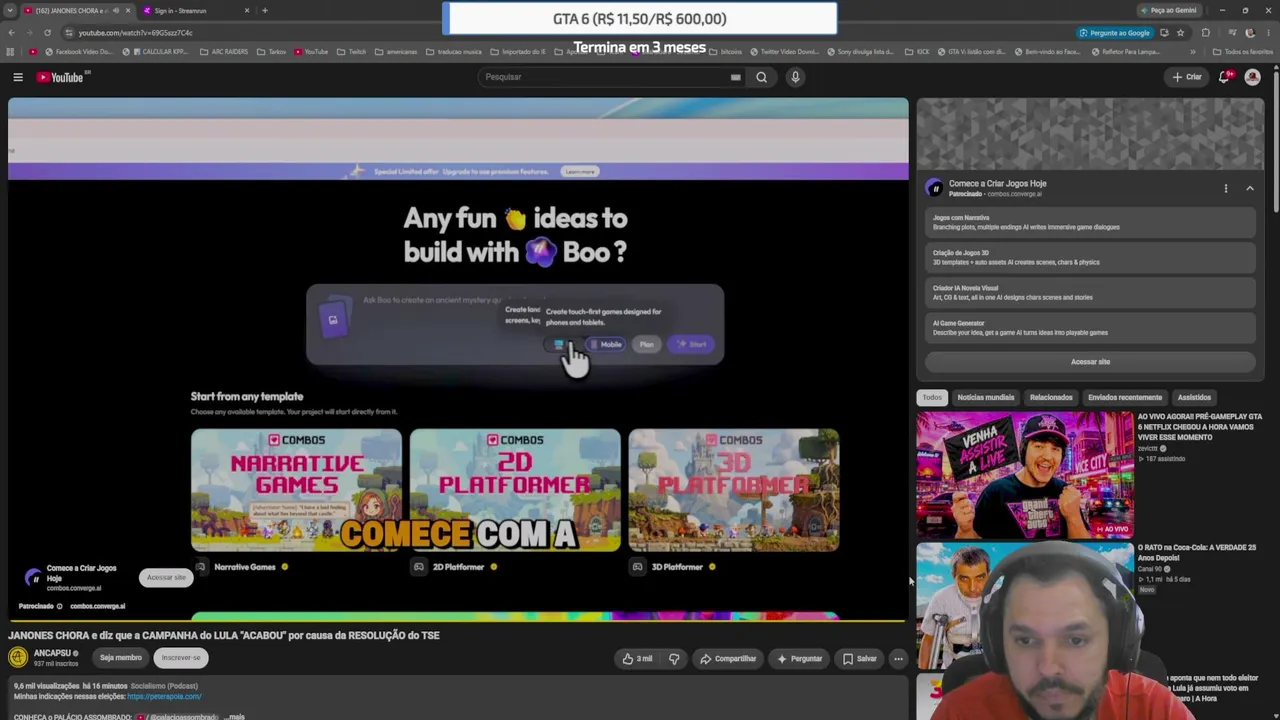Click the Inscrever-se subscribe button
Screen dimensions: 1280x720
[x=181, y=658]
